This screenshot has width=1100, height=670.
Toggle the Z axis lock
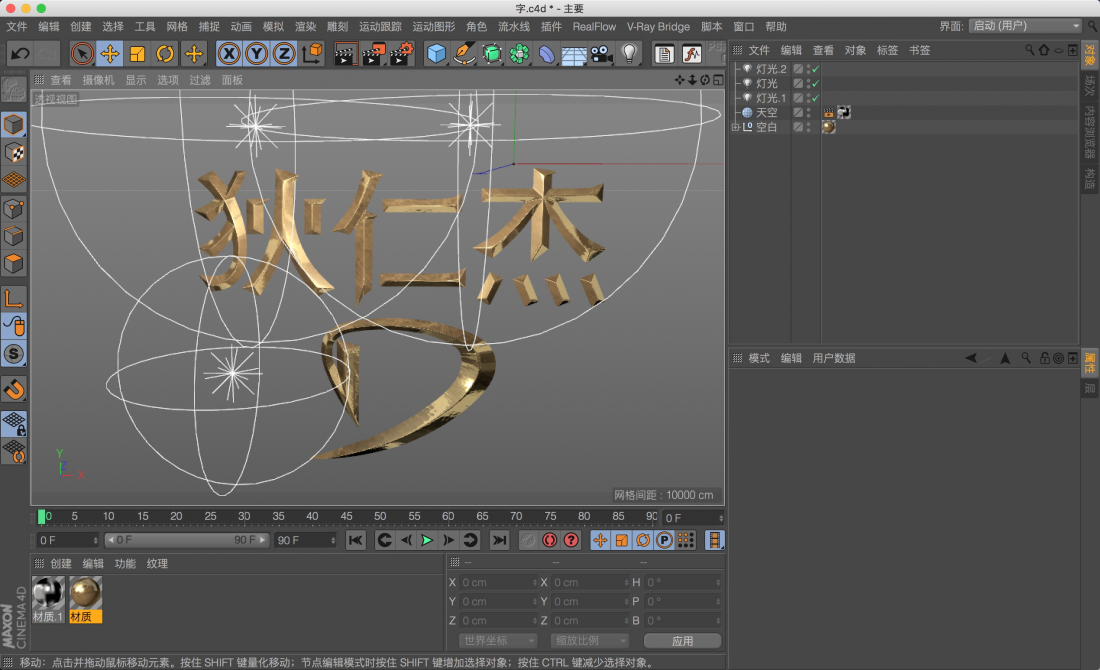[284, 54]
